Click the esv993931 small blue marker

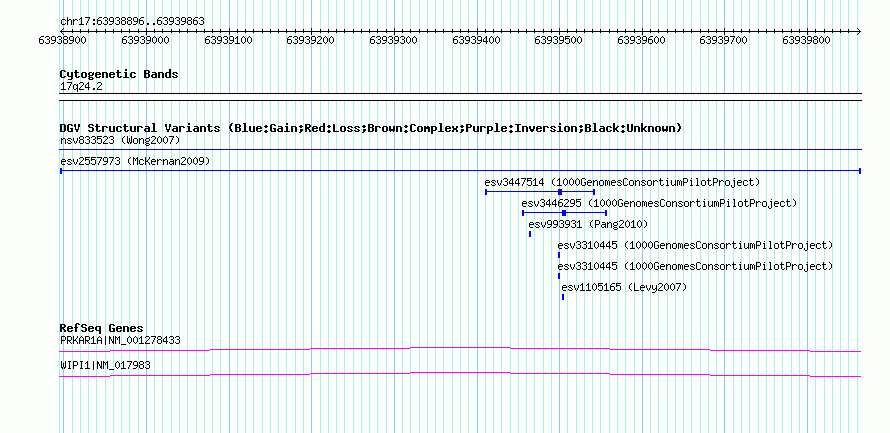tap(530, 234)
